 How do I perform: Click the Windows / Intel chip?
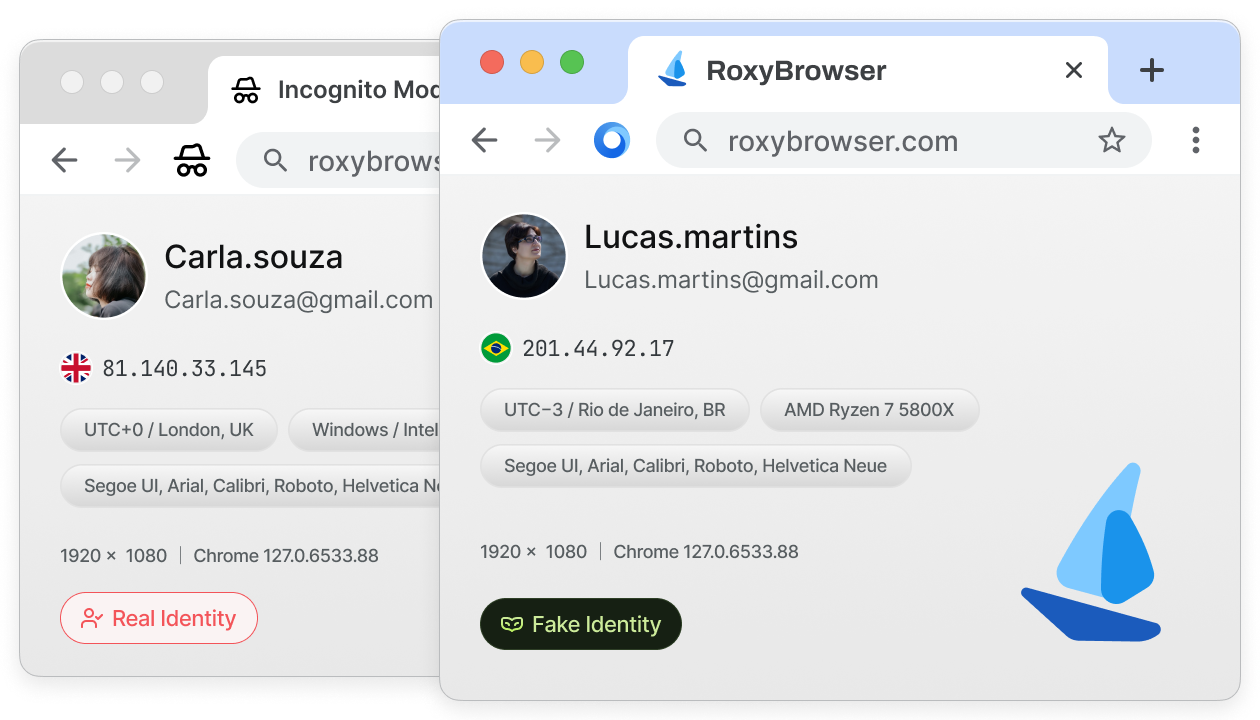pyautogui.click(x=364, y=430)
